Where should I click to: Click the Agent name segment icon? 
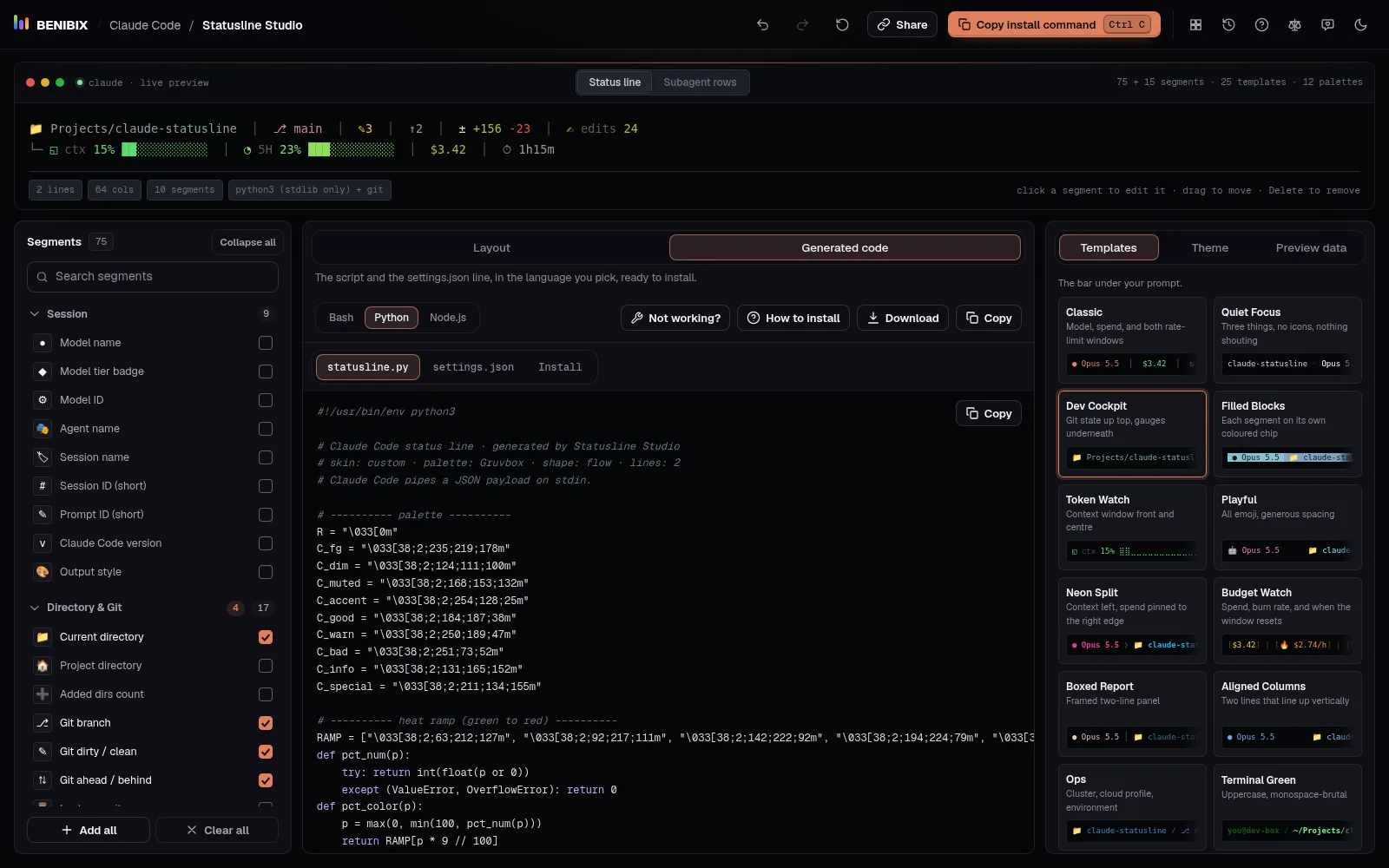point(43,429)
